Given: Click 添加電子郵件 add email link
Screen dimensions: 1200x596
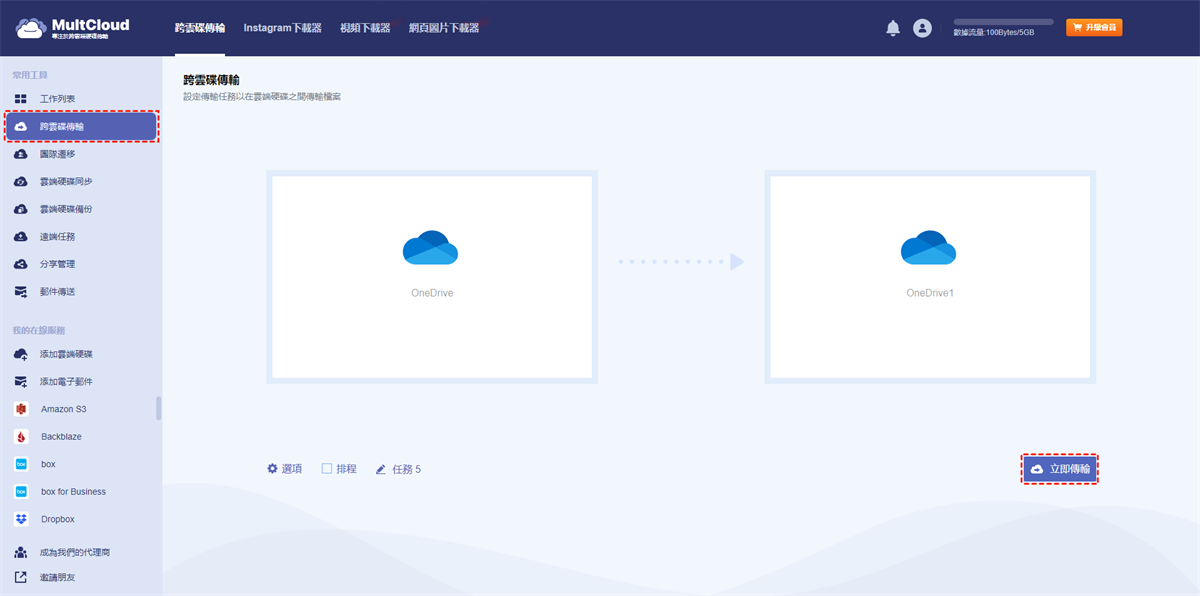Looking at the screenshot, I should click(x=66, y=382).
